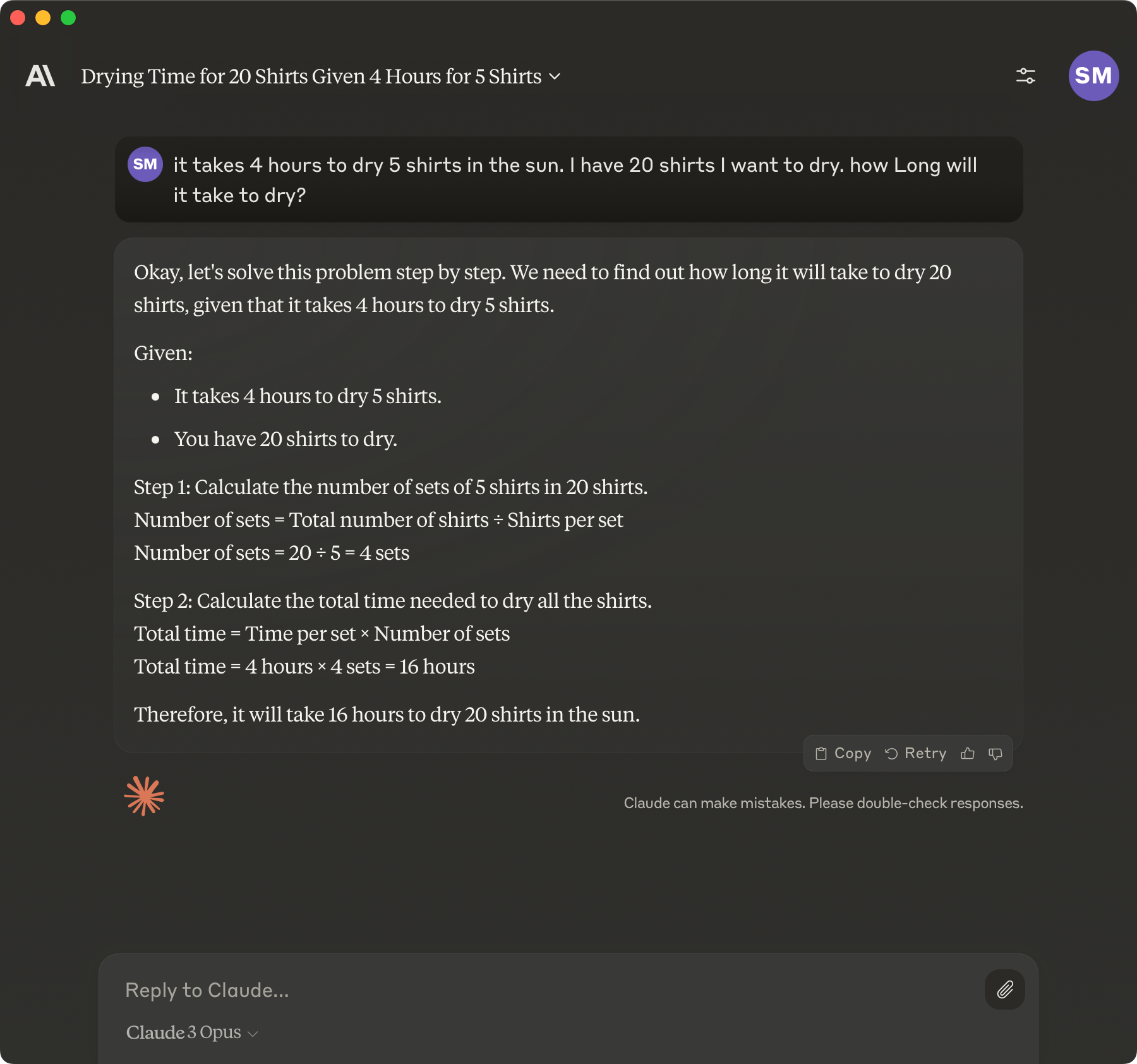This screenshot has height=1064, width=1137.
Task: Retry the response
Action: point(916,753)
